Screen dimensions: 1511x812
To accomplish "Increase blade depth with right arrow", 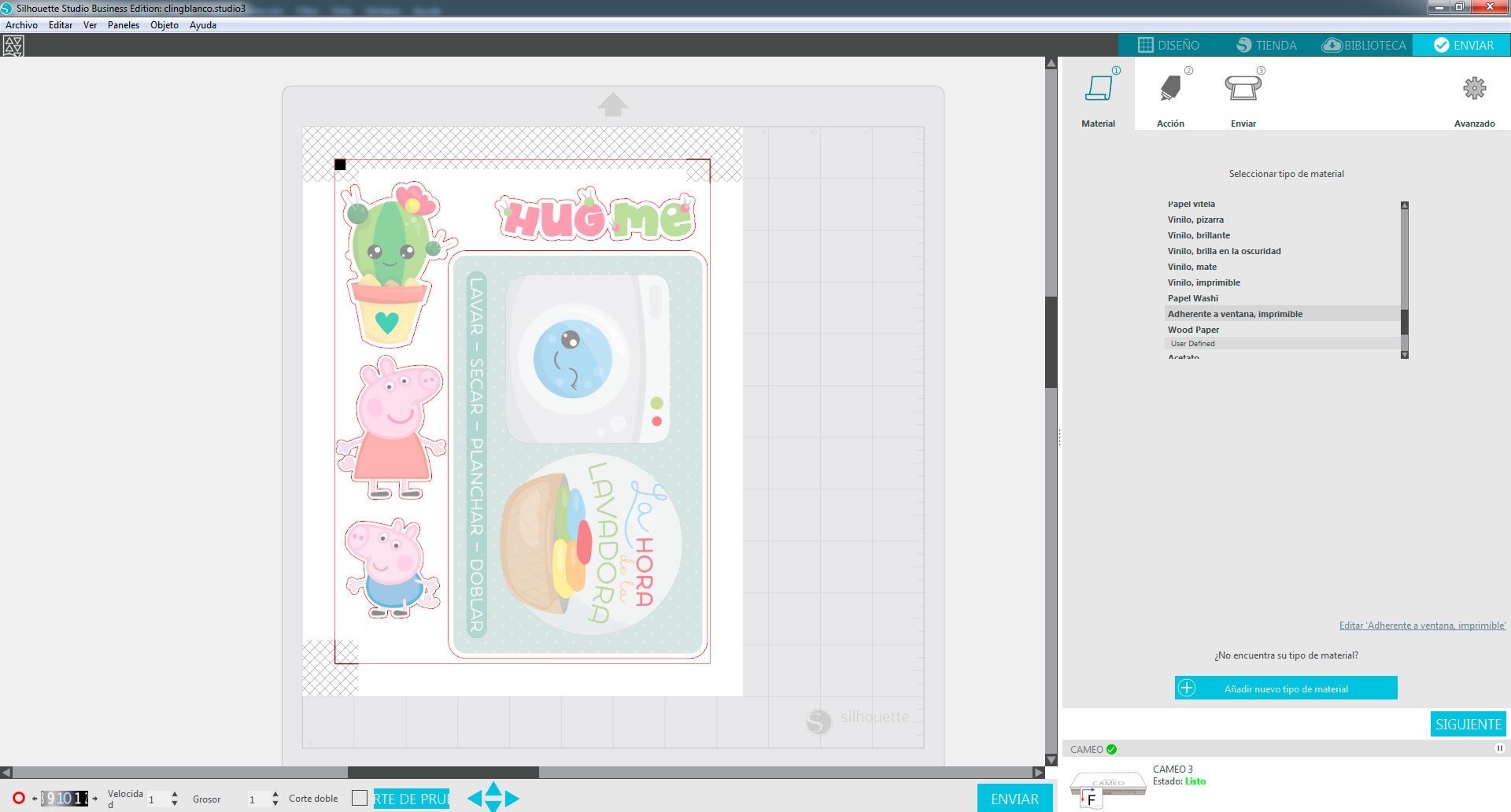I will click(95, 799).
